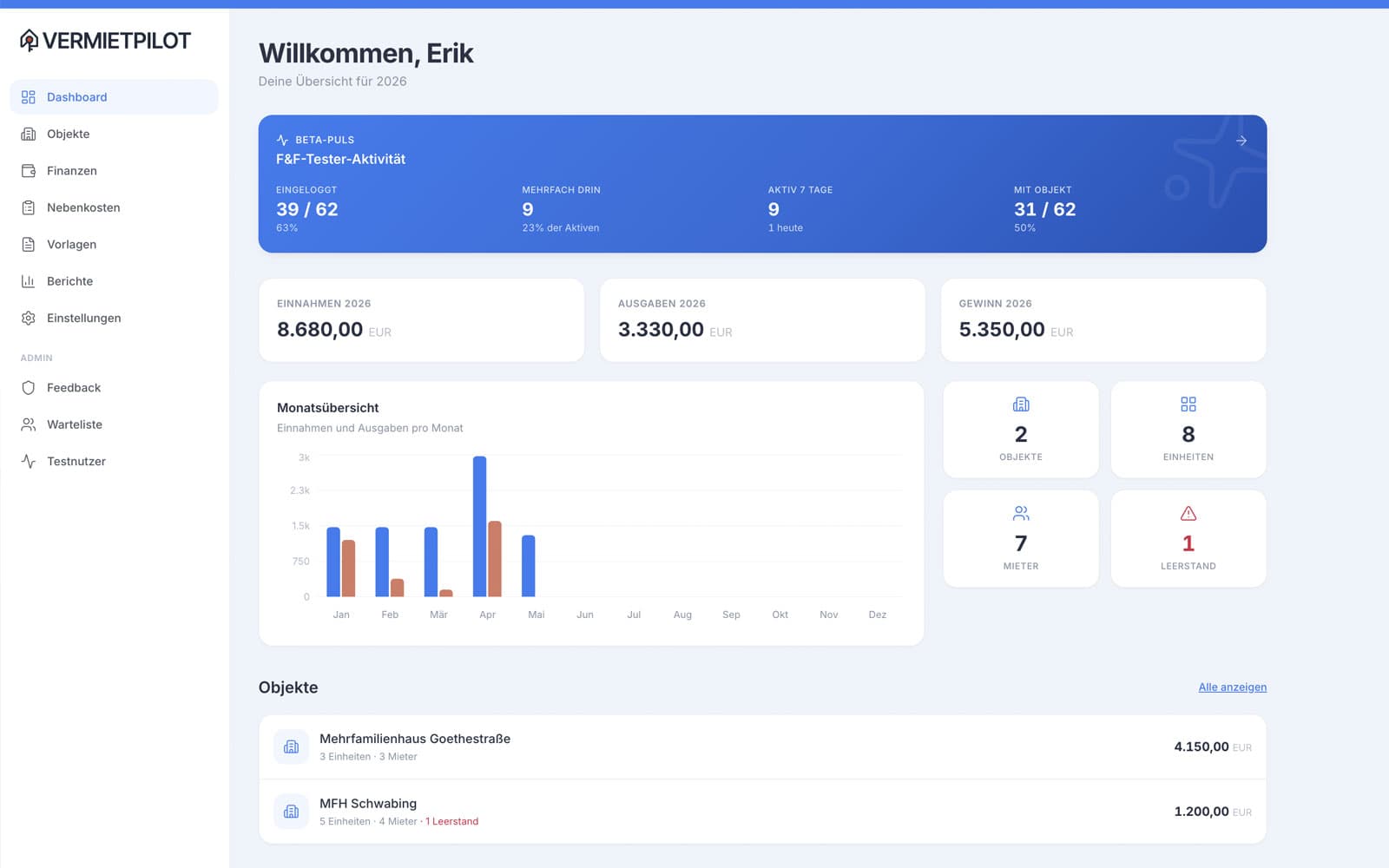Click the Berichte bar chart icon
Screen dimensions: 1389x868
(29, 281)
